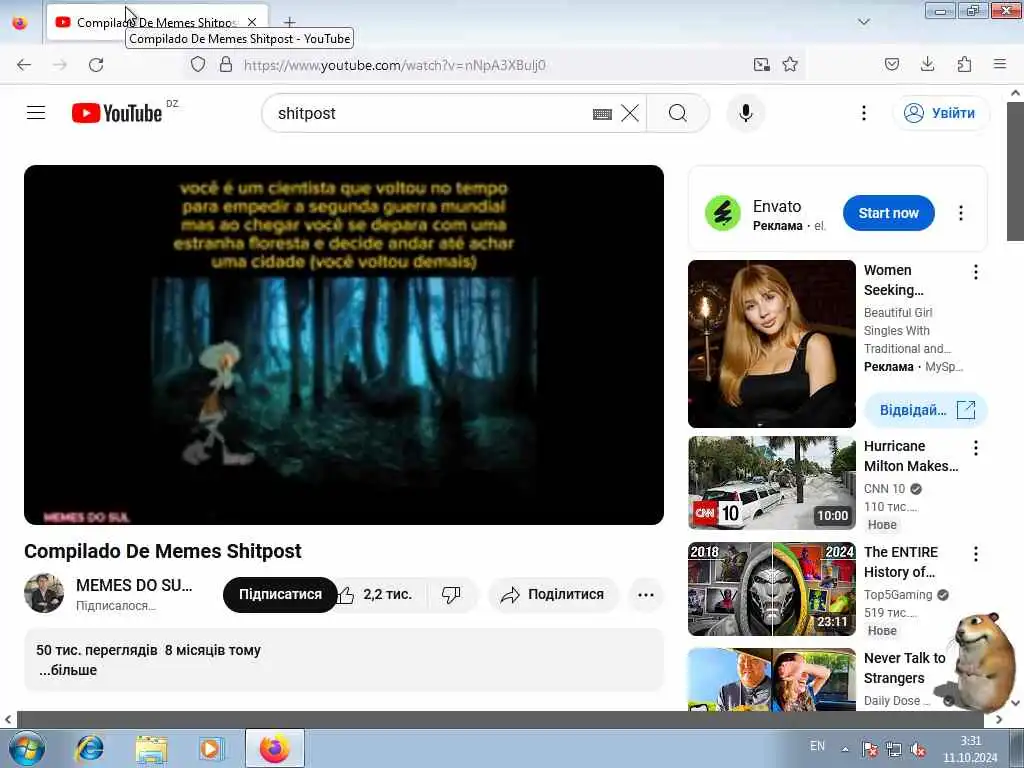Screen dimensions: 1024x768
Task: Open Hurricane Milton Makes... video thumbnail
Action: click(771, 483)
